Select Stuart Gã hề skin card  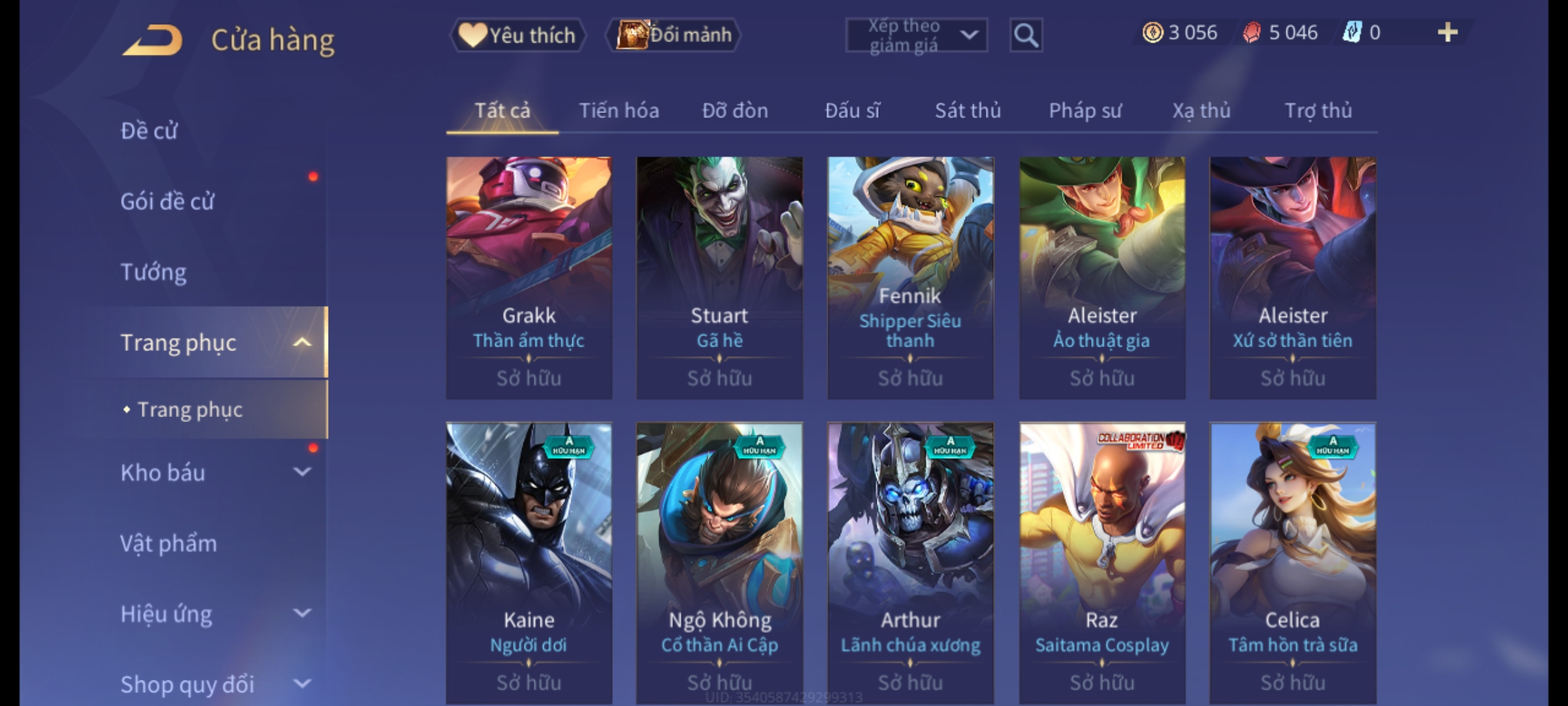click(719, 278)
